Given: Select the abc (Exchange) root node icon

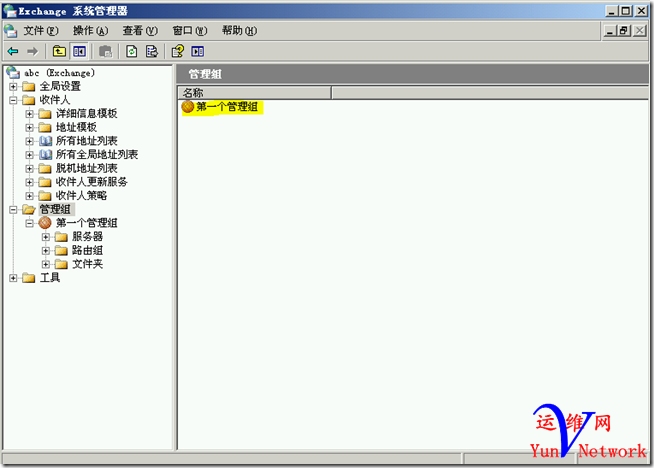Looking at the screenshot, I should pyautogui.click(x=13, y=73).
